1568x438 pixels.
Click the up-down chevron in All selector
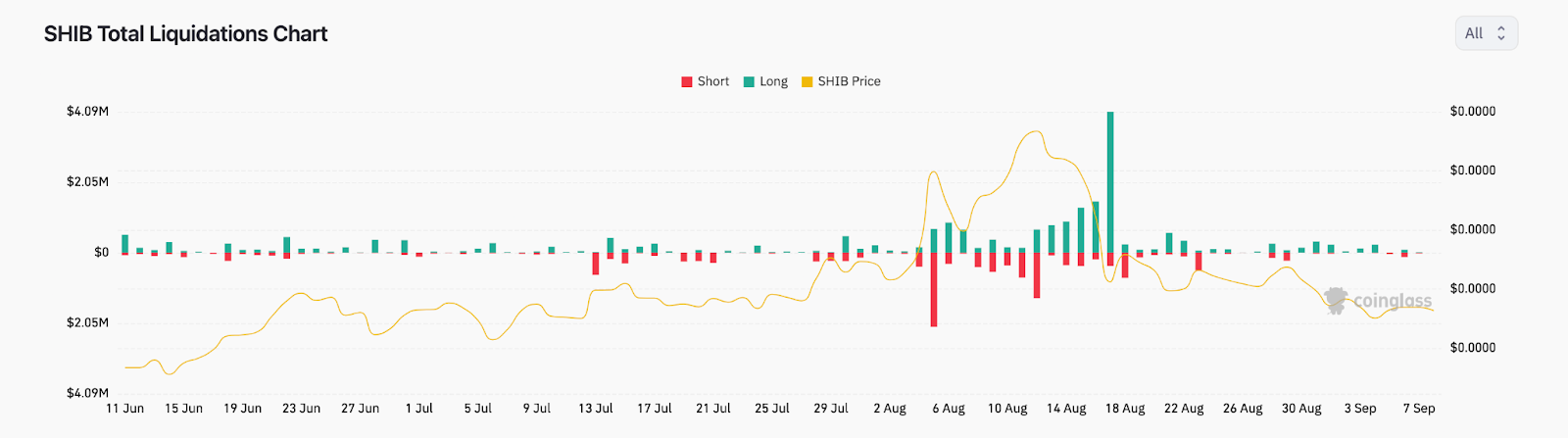coord(1500,33)
